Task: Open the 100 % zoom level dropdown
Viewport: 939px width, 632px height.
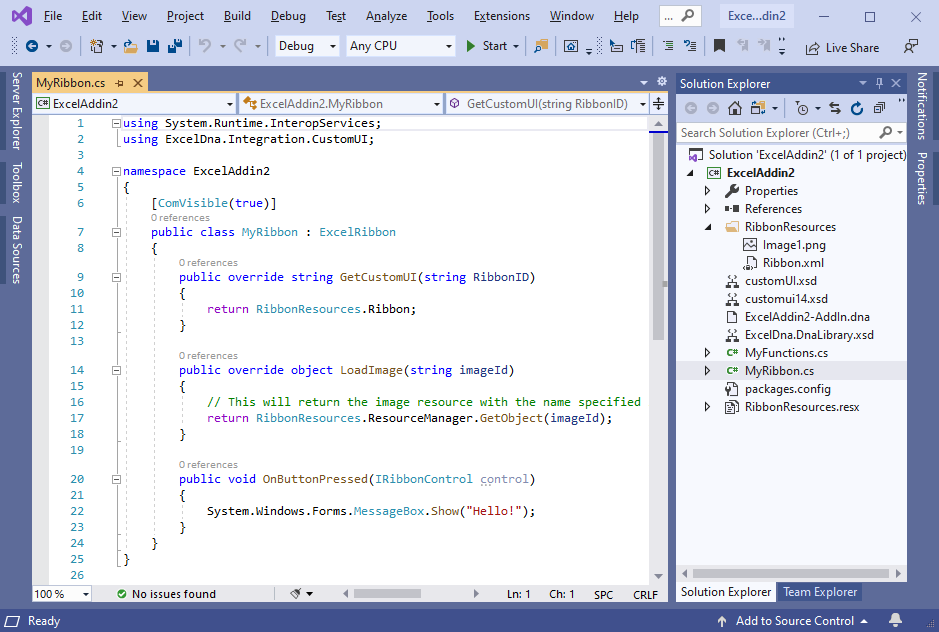Action: point(62,594)
